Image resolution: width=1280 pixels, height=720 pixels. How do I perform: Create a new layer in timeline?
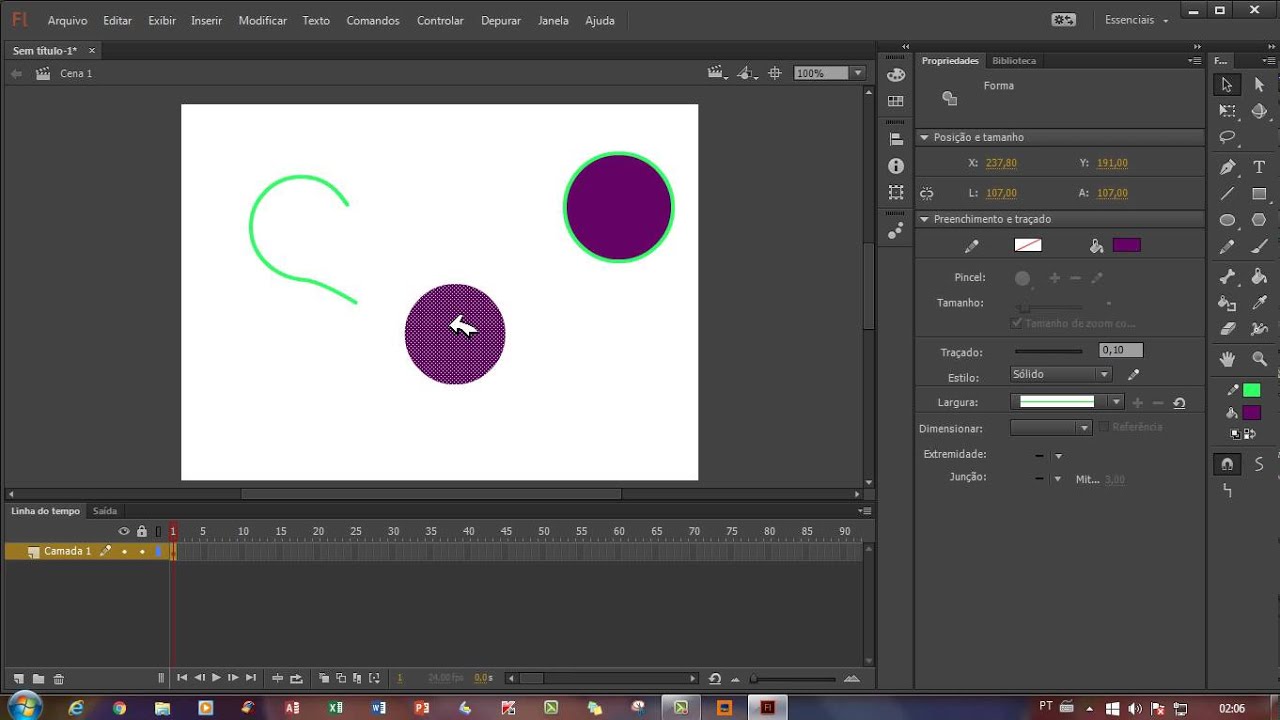pyautogui.click(x=19, y=679)
